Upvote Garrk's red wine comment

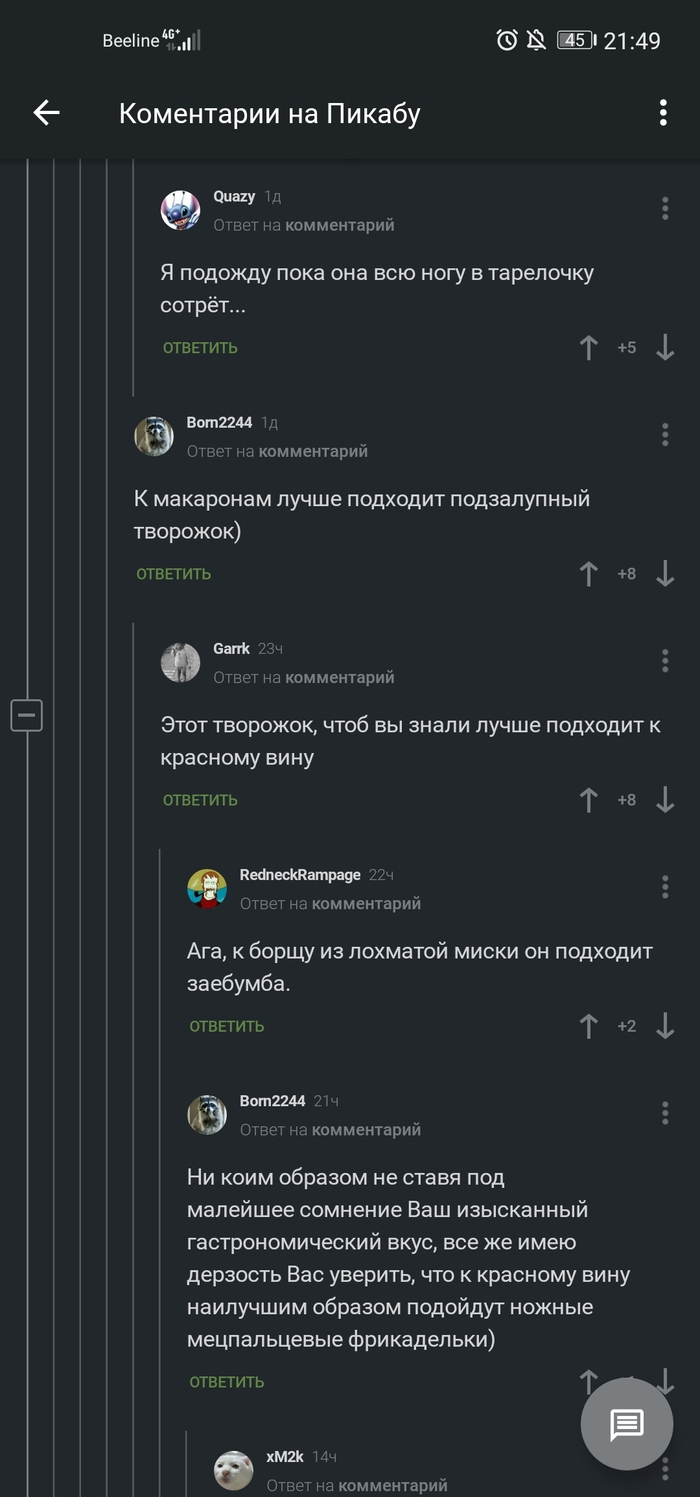(588, 800)
